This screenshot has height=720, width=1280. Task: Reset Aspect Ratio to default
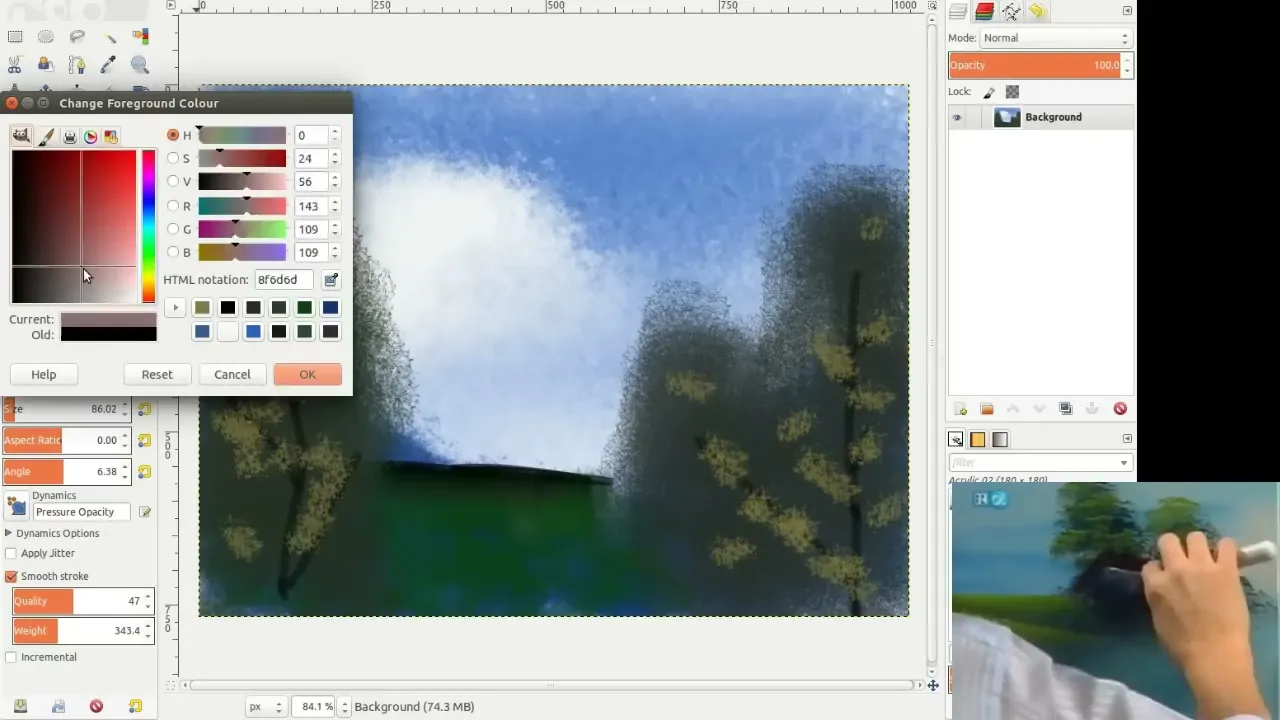tap(145, 440)
